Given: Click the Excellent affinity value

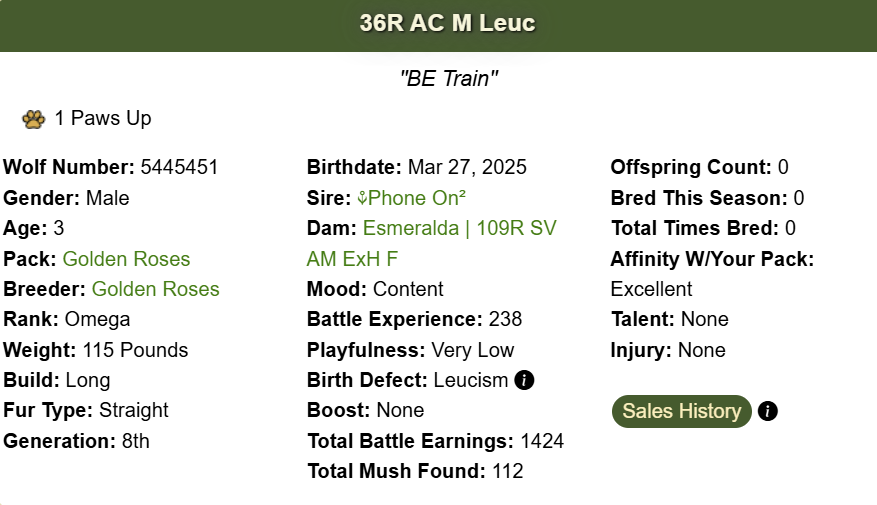Looking at the screenshot, I should coord(651,289).
